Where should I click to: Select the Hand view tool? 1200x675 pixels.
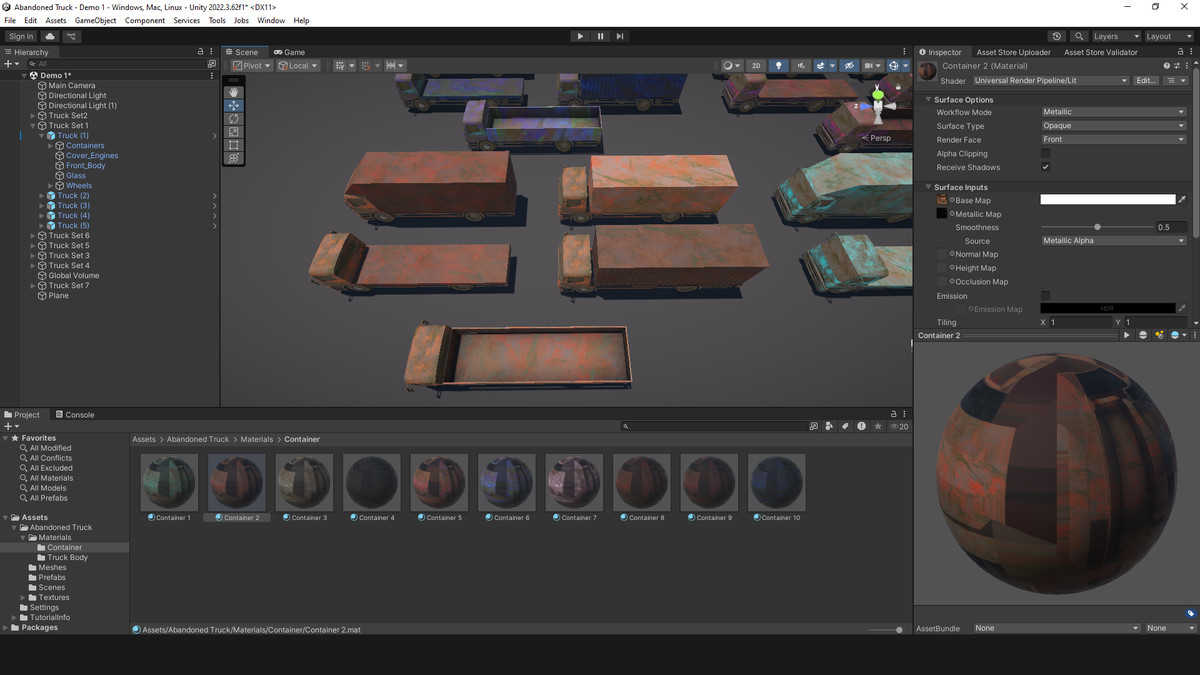coord(234,92)
